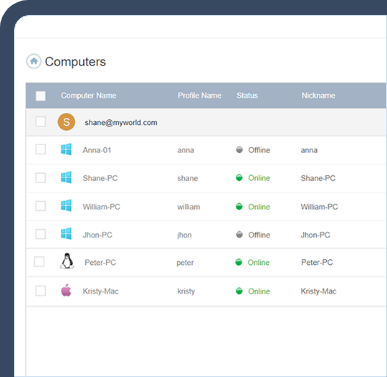Click the Windows icon for Shane-PC
Viewport: 387px width, 377px height.
66,177
